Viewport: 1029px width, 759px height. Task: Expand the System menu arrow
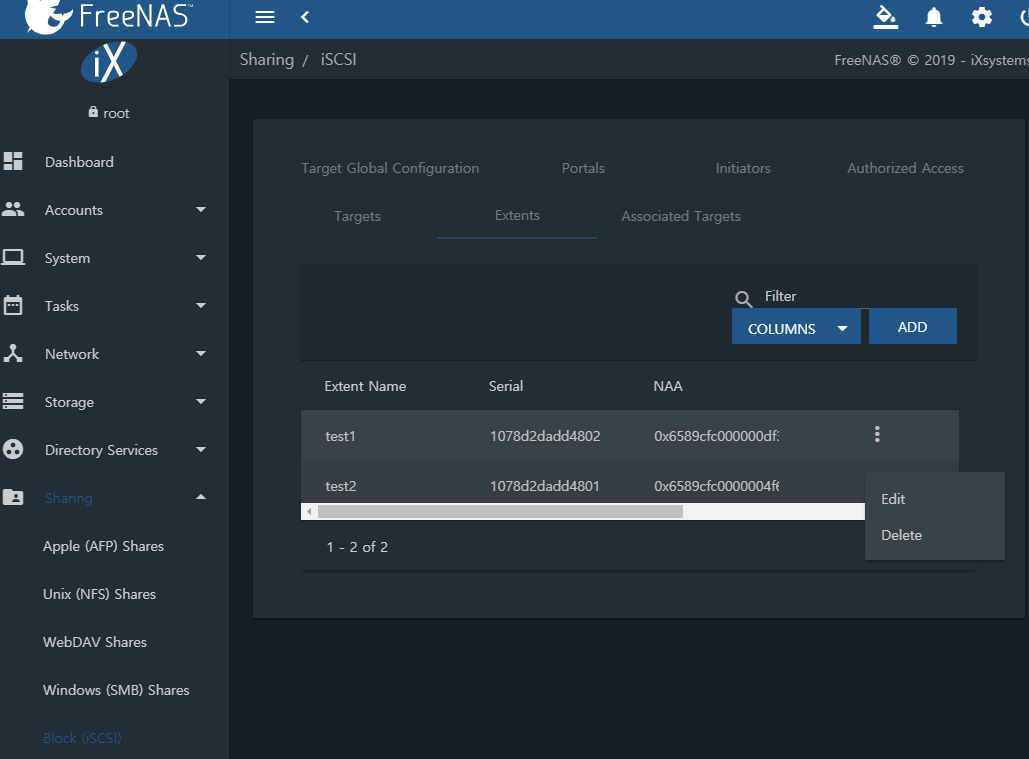201,258
